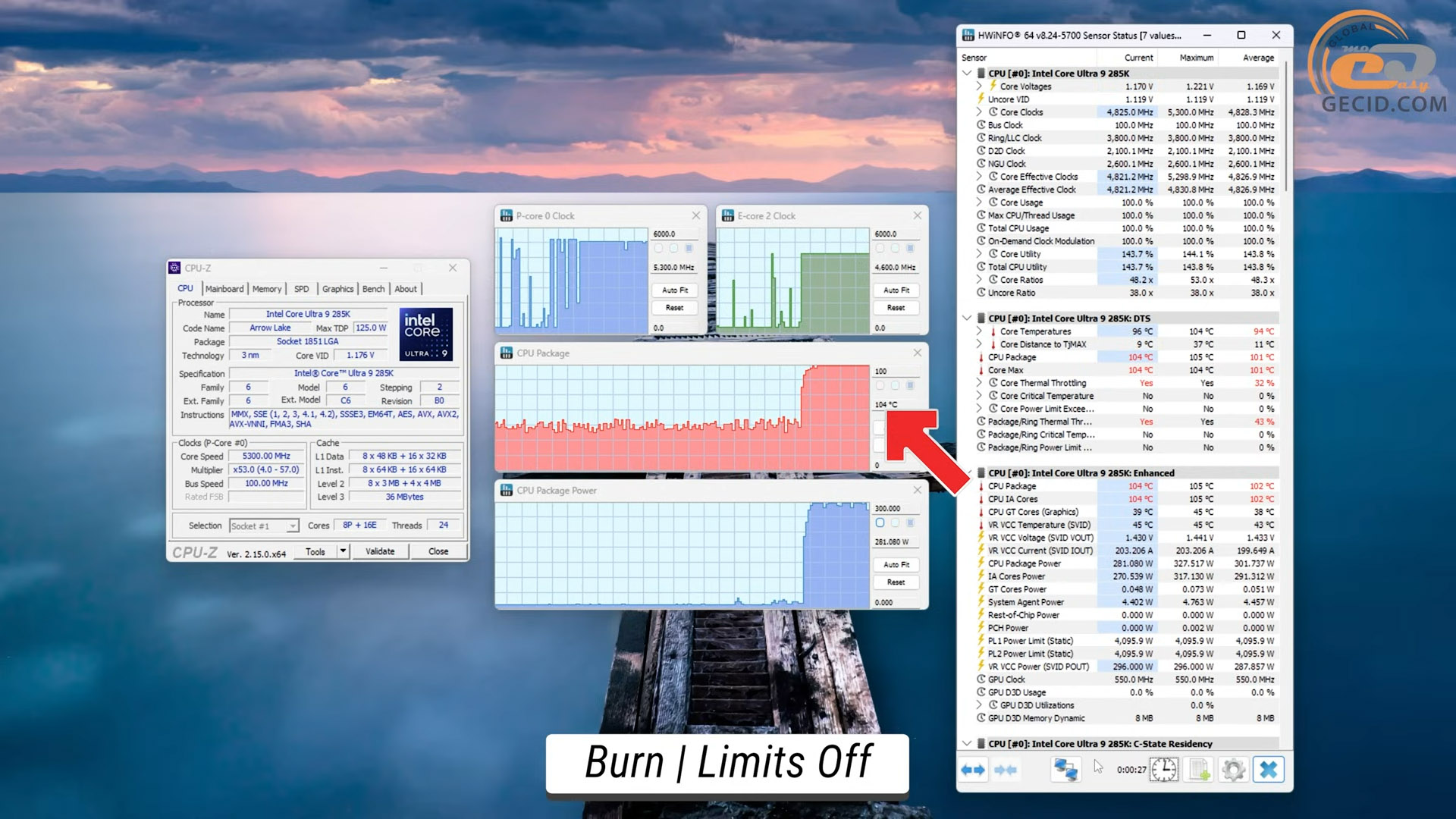The height and width of the screenshot is (819, 1456).
Task: Click the lightning bolt icon beside Uncore VID
Action: click(981, 99)
